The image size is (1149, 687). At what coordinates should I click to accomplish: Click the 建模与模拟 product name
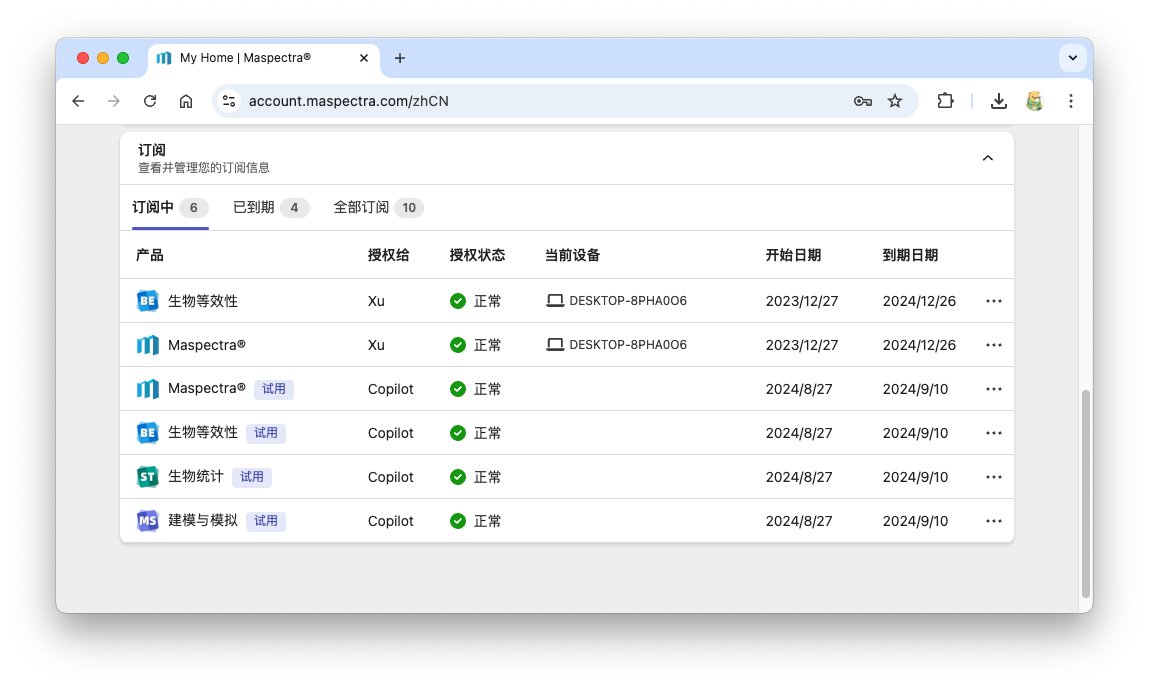[x=202, y=521]
